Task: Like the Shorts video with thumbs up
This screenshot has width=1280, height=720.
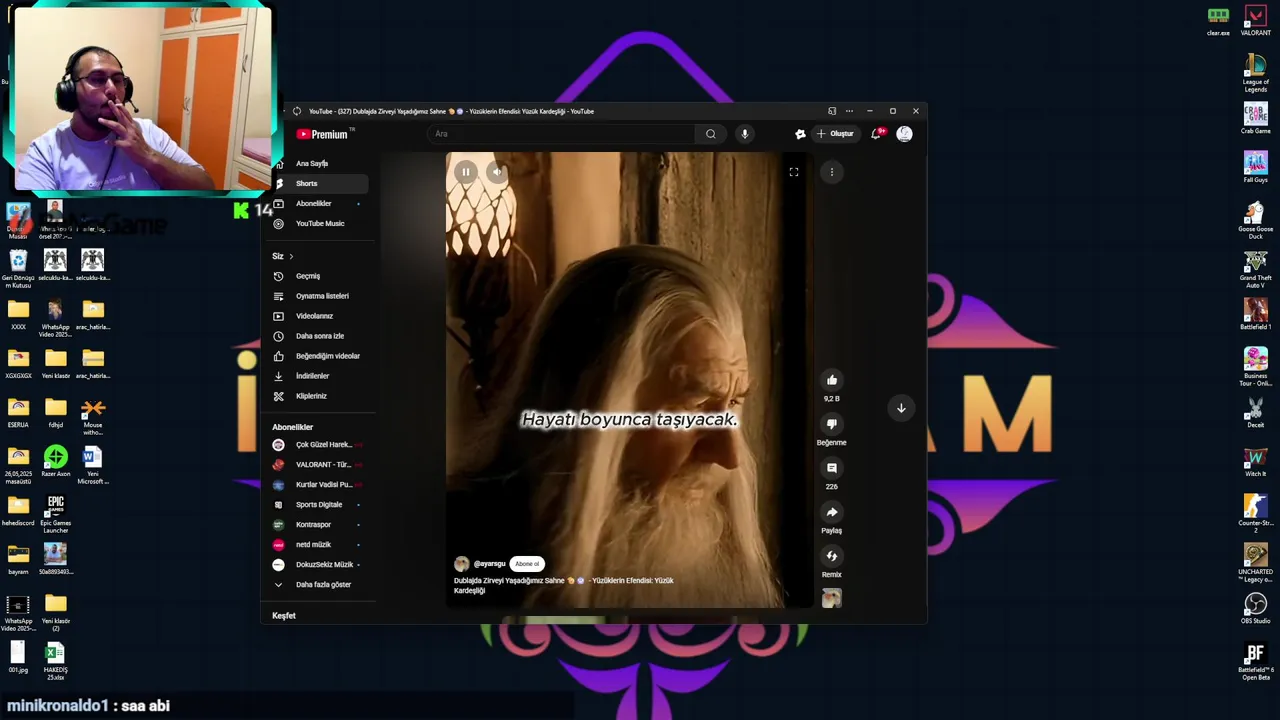Action: pyautogui.click(x=831, y=380)
